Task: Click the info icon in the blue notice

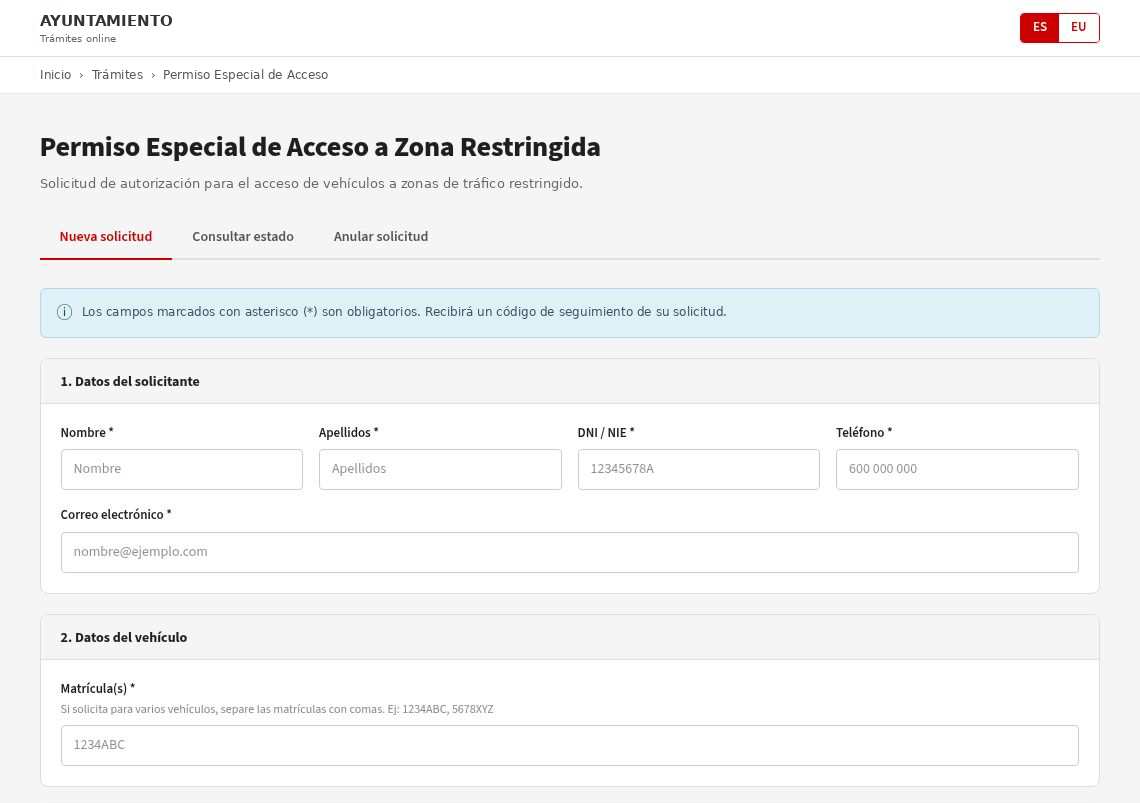Action: pyautogui.click(x=65, y=312)
